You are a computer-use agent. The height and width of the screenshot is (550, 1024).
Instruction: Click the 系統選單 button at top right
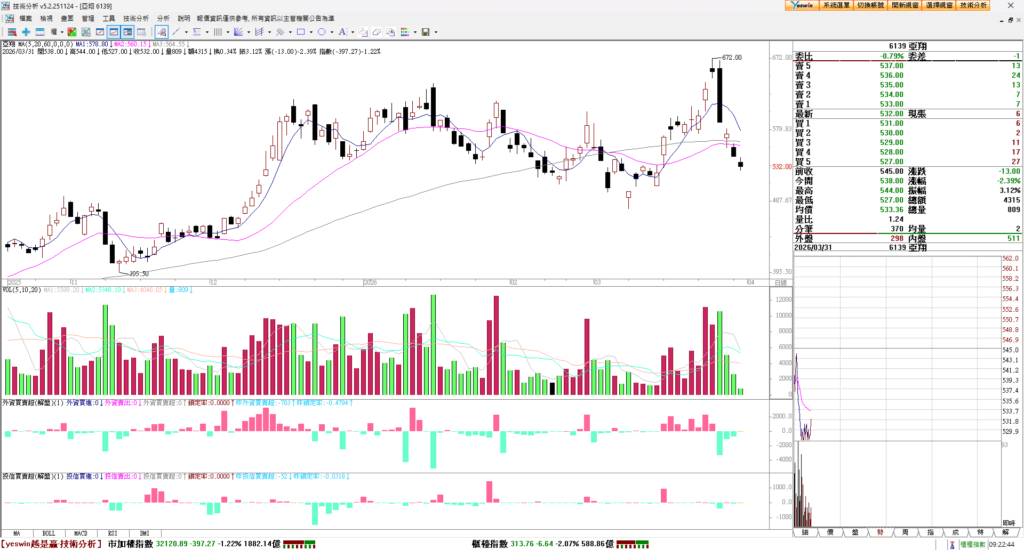(835, 5)
